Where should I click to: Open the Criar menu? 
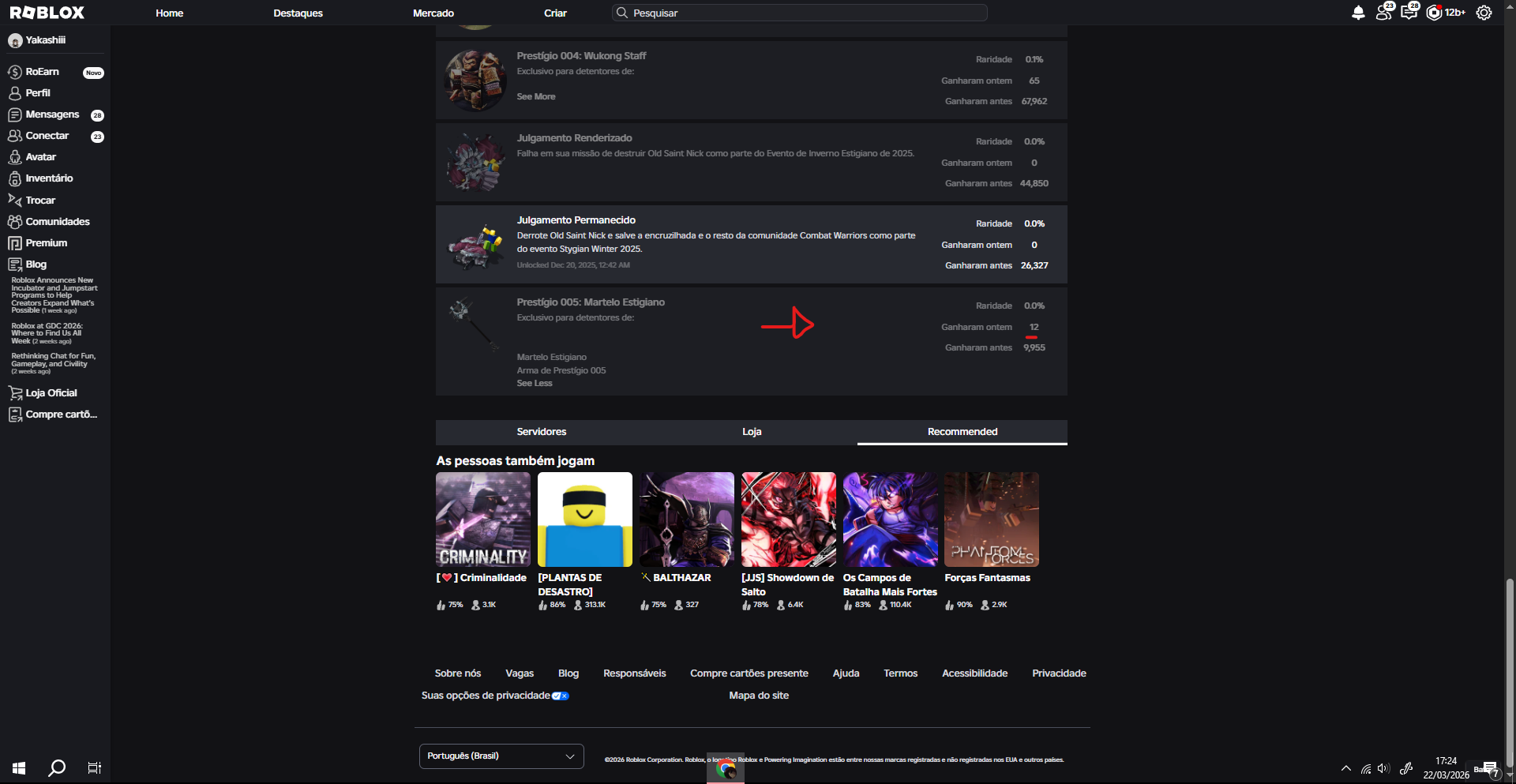coord(555,13)
